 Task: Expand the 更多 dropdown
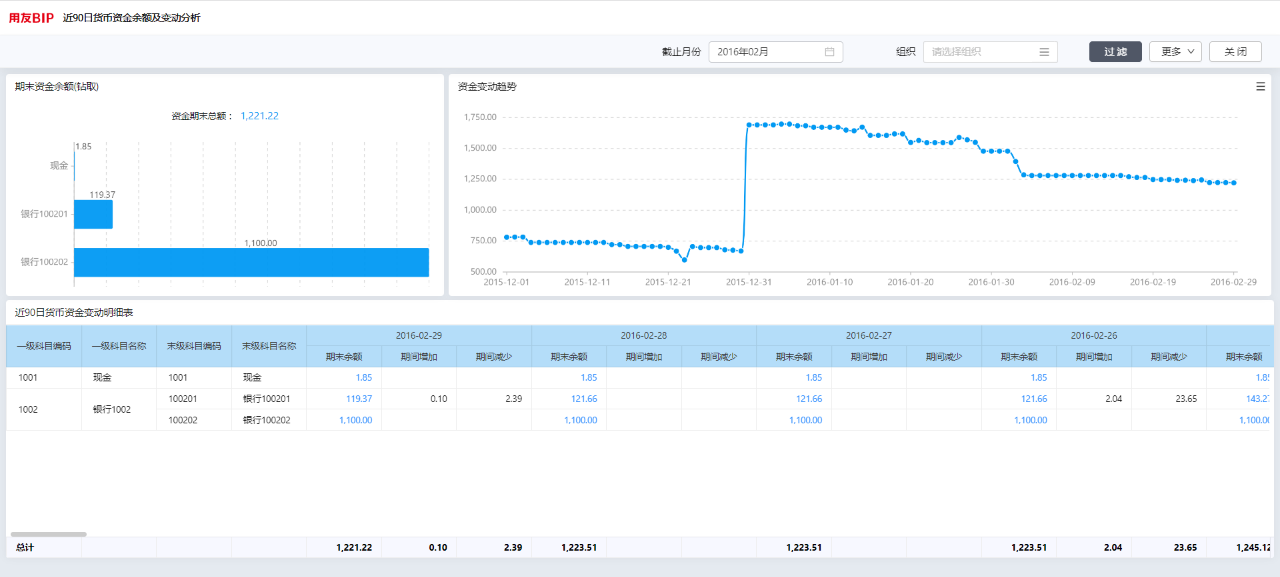click(1175, 52)
